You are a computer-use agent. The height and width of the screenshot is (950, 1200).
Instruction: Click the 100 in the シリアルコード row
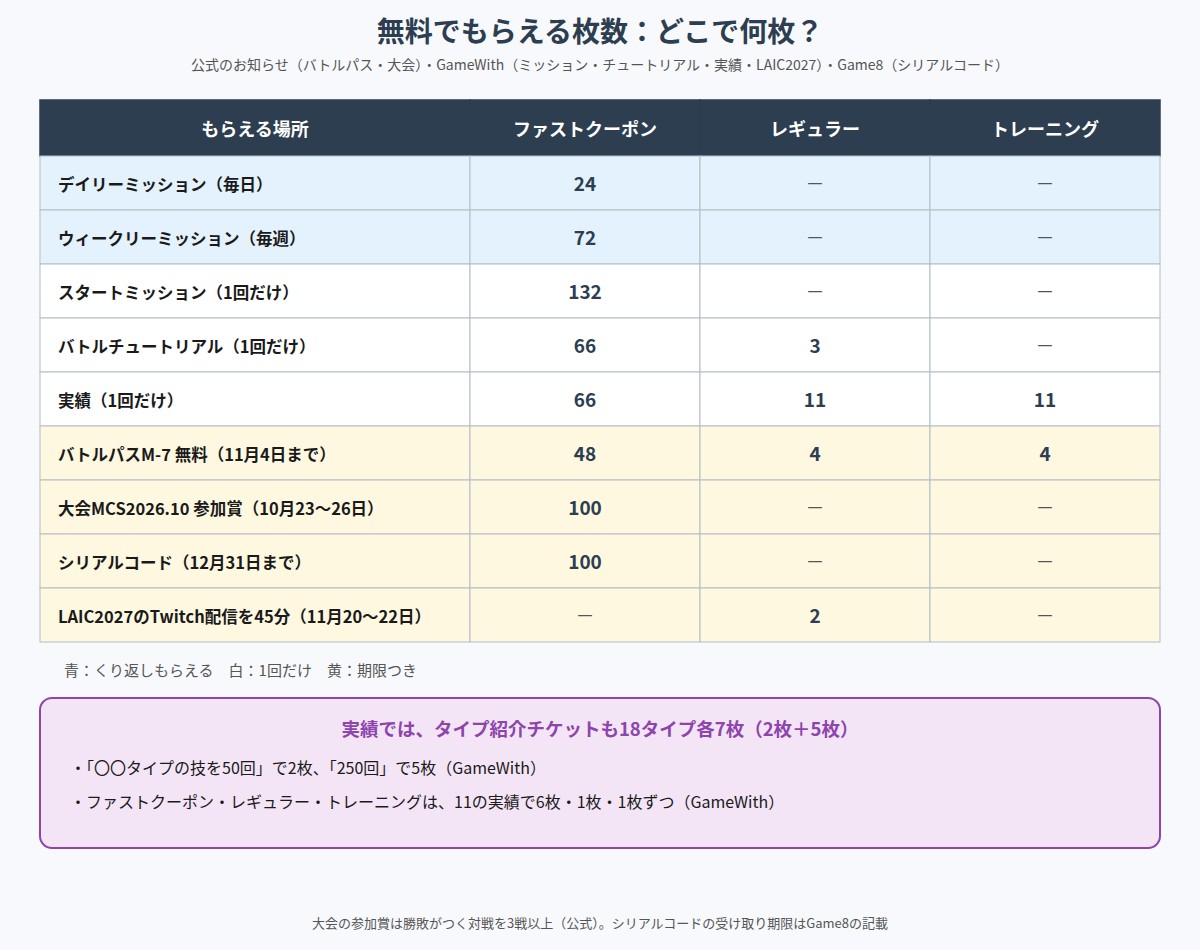pyautogui.click(x=585, y=562)
